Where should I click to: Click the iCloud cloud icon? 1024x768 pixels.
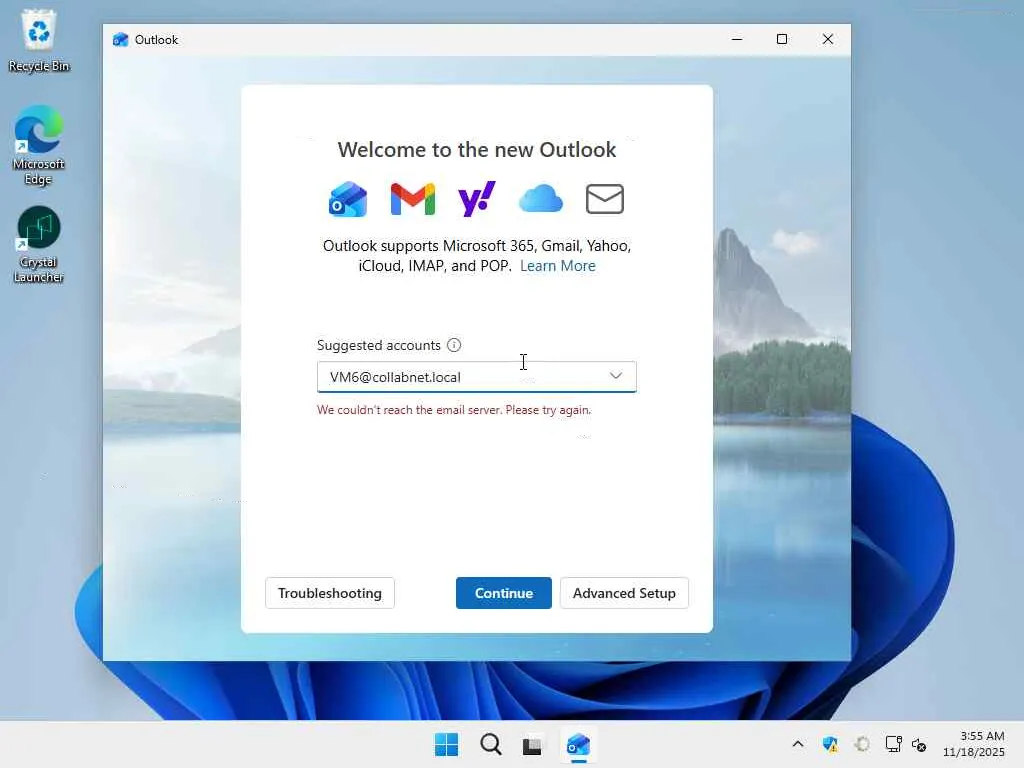pyautogui.click(x=541, y=199)
